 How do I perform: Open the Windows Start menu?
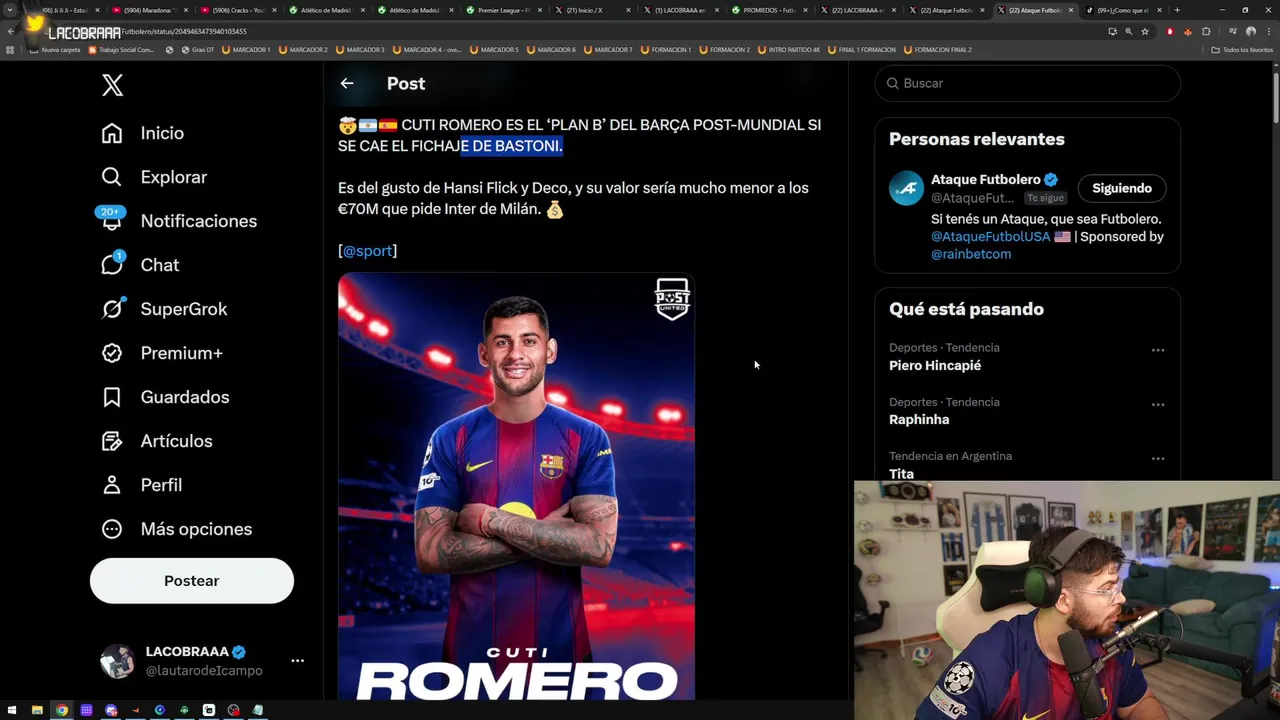pos(12,710)
